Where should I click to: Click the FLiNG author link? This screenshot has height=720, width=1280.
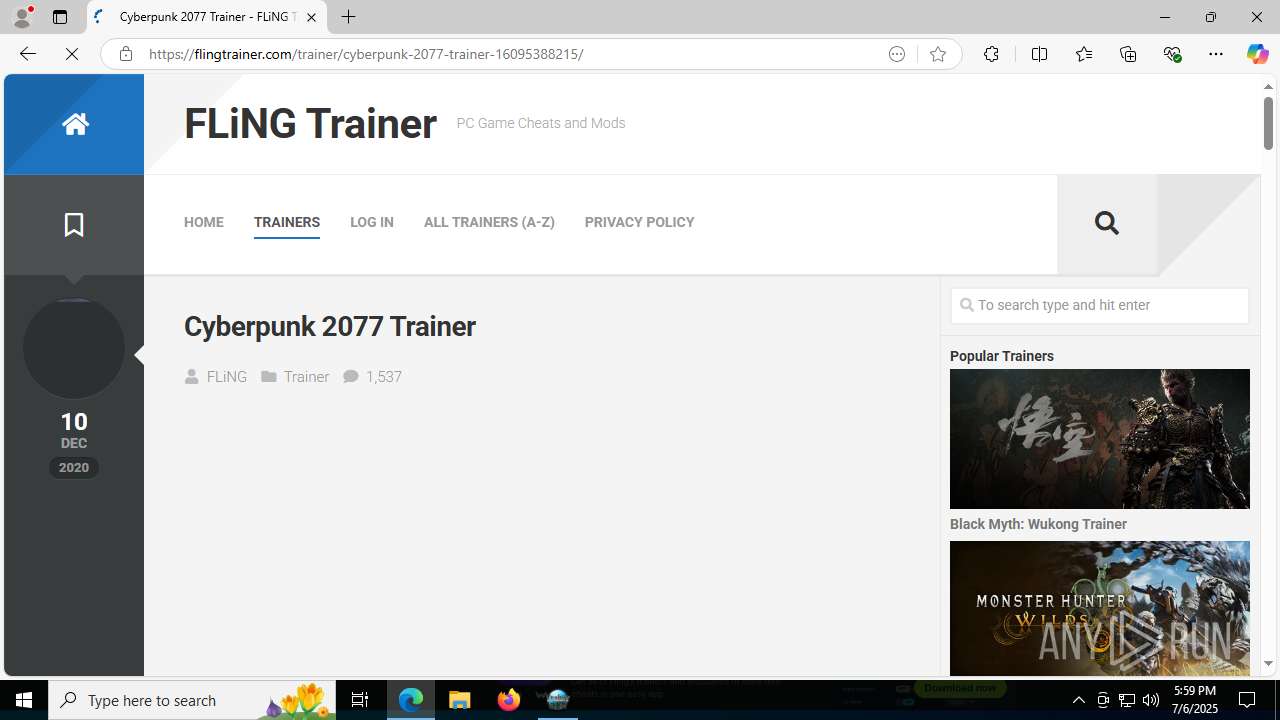(227, 377)
